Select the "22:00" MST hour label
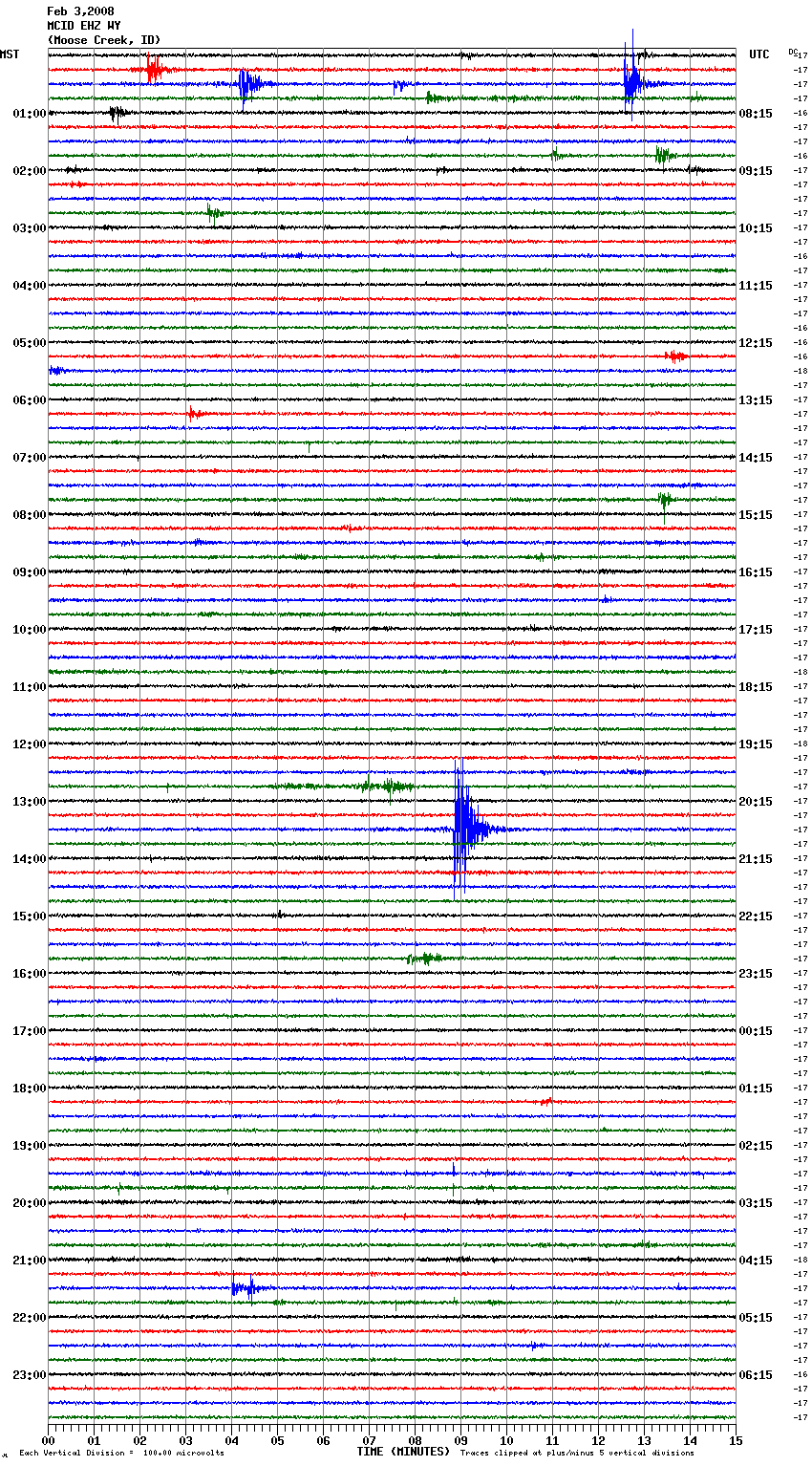The width and height of the screenshot is (812, 1466). pos(30,1318)
